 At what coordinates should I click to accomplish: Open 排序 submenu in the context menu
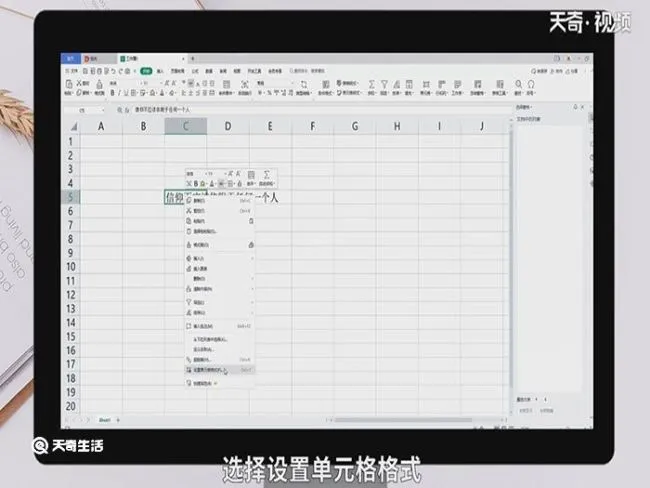click(220, 313)
